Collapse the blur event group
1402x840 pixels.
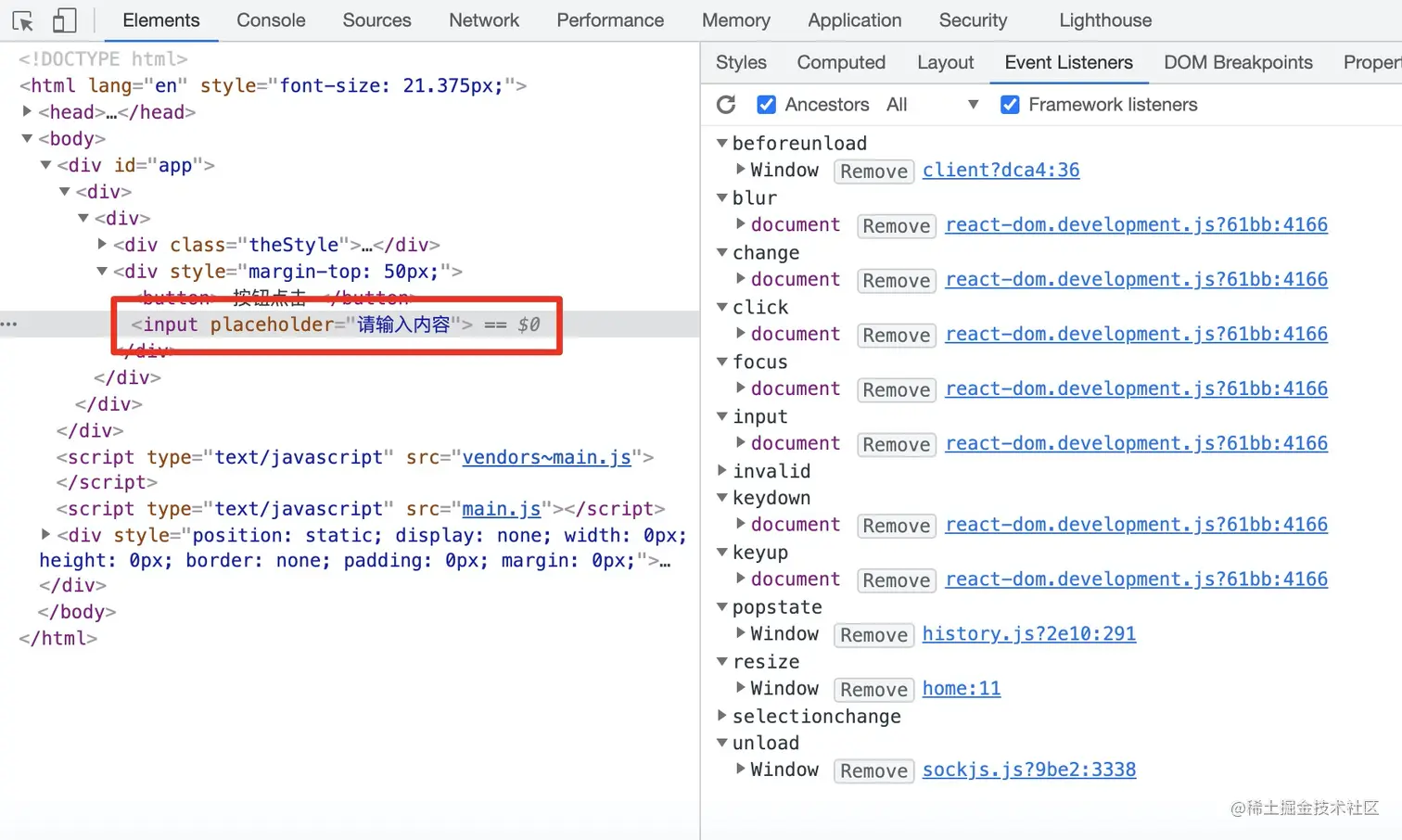(x=722, y=197)
